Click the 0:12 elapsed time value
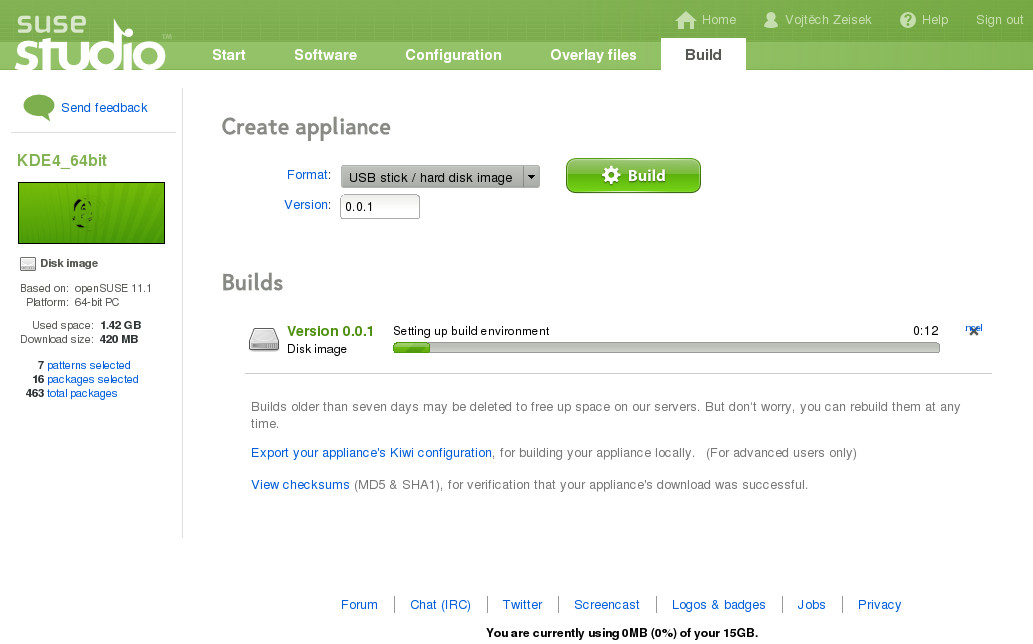This screenshot has height=644, width=1033. pyautogui.click(x=926, y=331)
